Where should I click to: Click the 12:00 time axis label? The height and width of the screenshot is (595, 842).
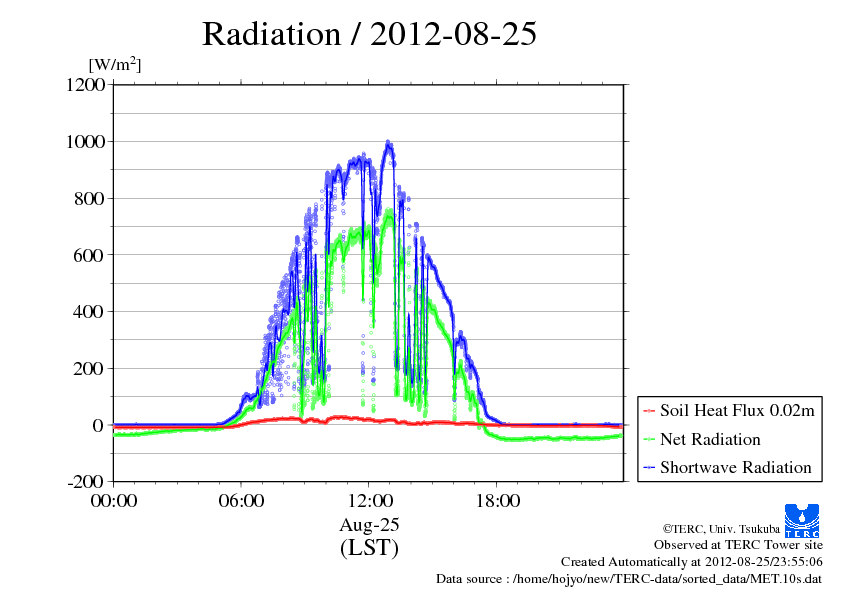(x=369, y=501)
